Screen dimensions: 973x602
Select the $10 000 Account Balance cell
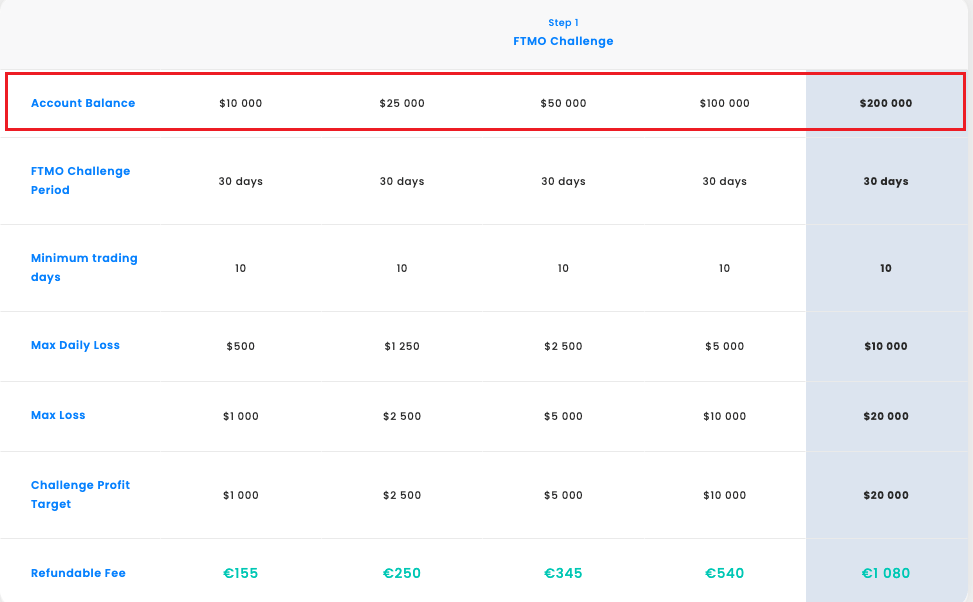[241, 104]
